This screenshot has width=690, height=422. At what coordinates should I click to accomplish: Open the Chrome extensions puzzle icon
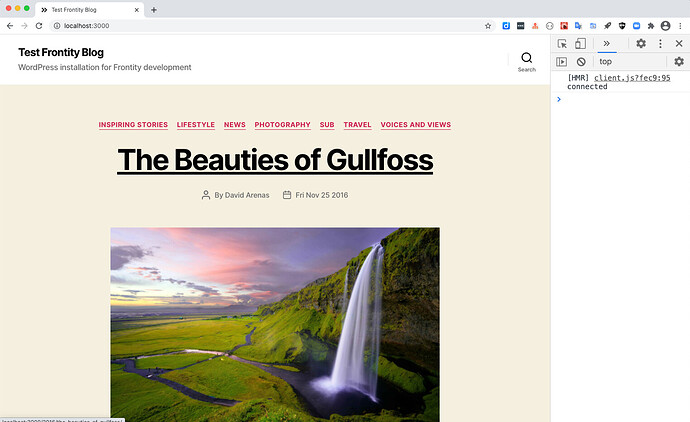[651, 25]
